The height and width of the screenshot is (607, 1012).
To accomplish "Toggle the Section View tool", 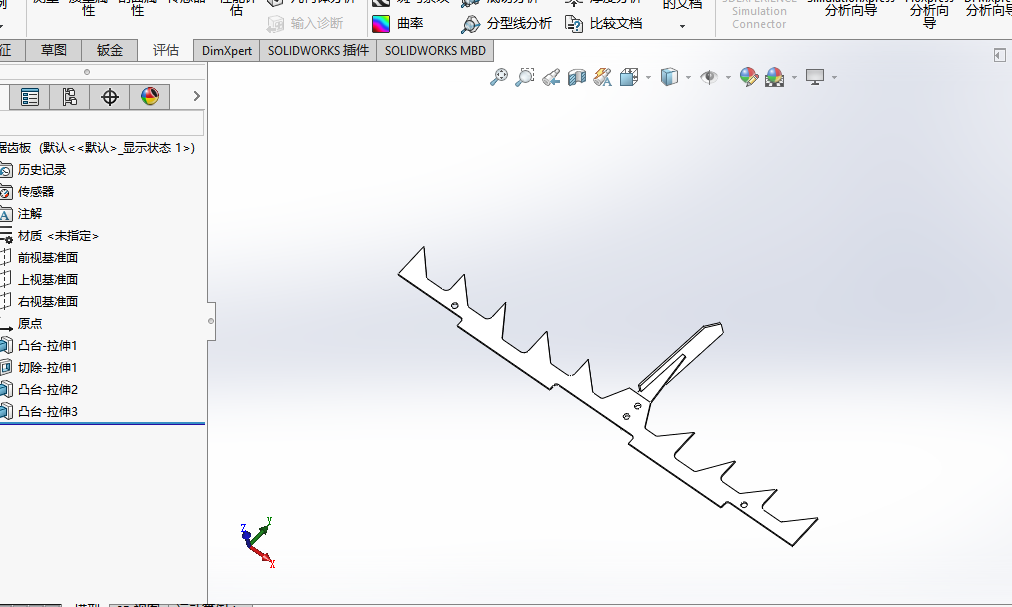I will [x=576, y=77].
